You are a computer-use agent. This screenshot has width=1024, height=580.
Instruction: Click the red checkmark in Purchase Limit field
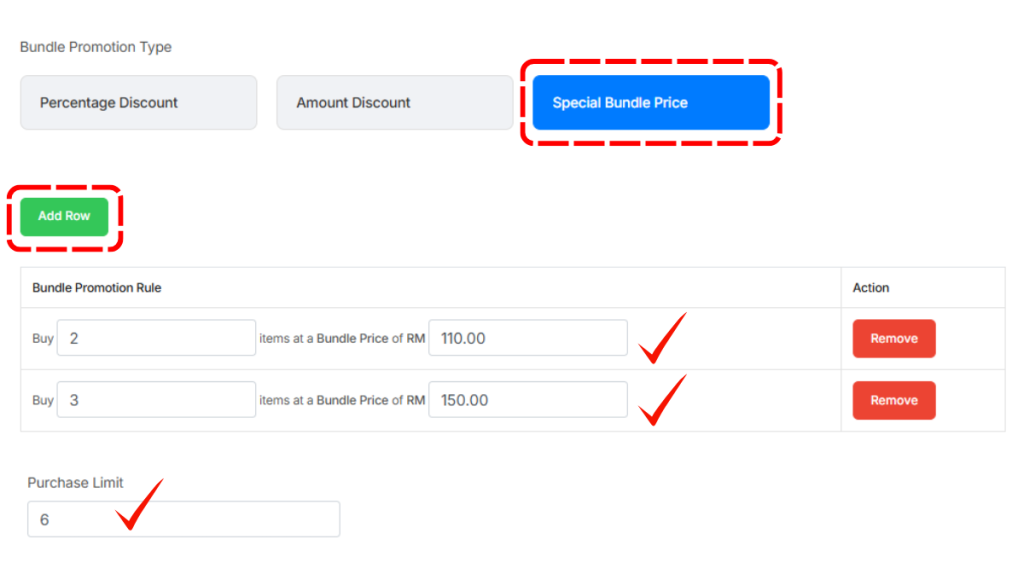(137, 507)
